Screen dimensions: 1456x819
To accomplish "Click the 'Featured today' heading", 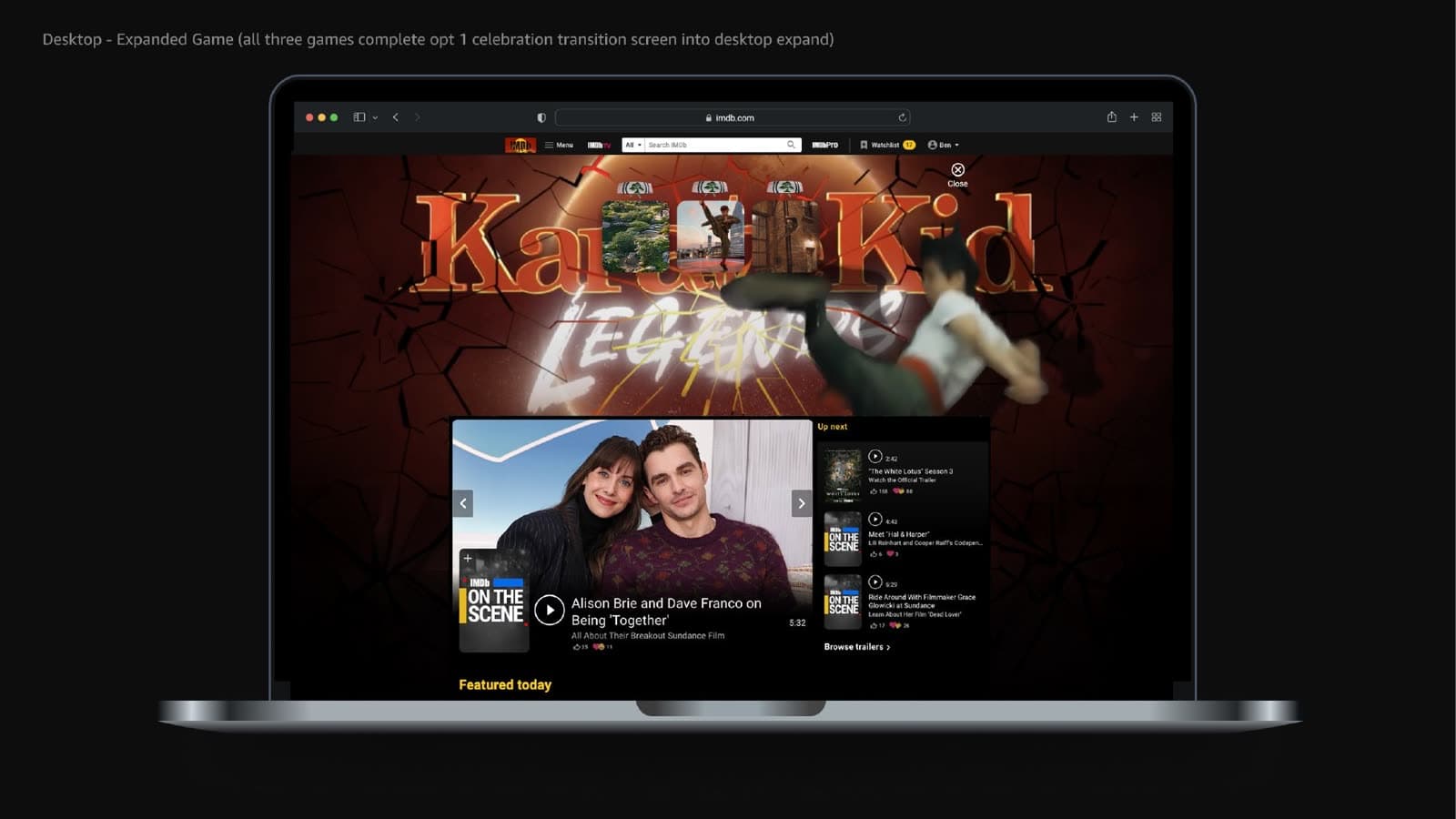I will [505, 684].
